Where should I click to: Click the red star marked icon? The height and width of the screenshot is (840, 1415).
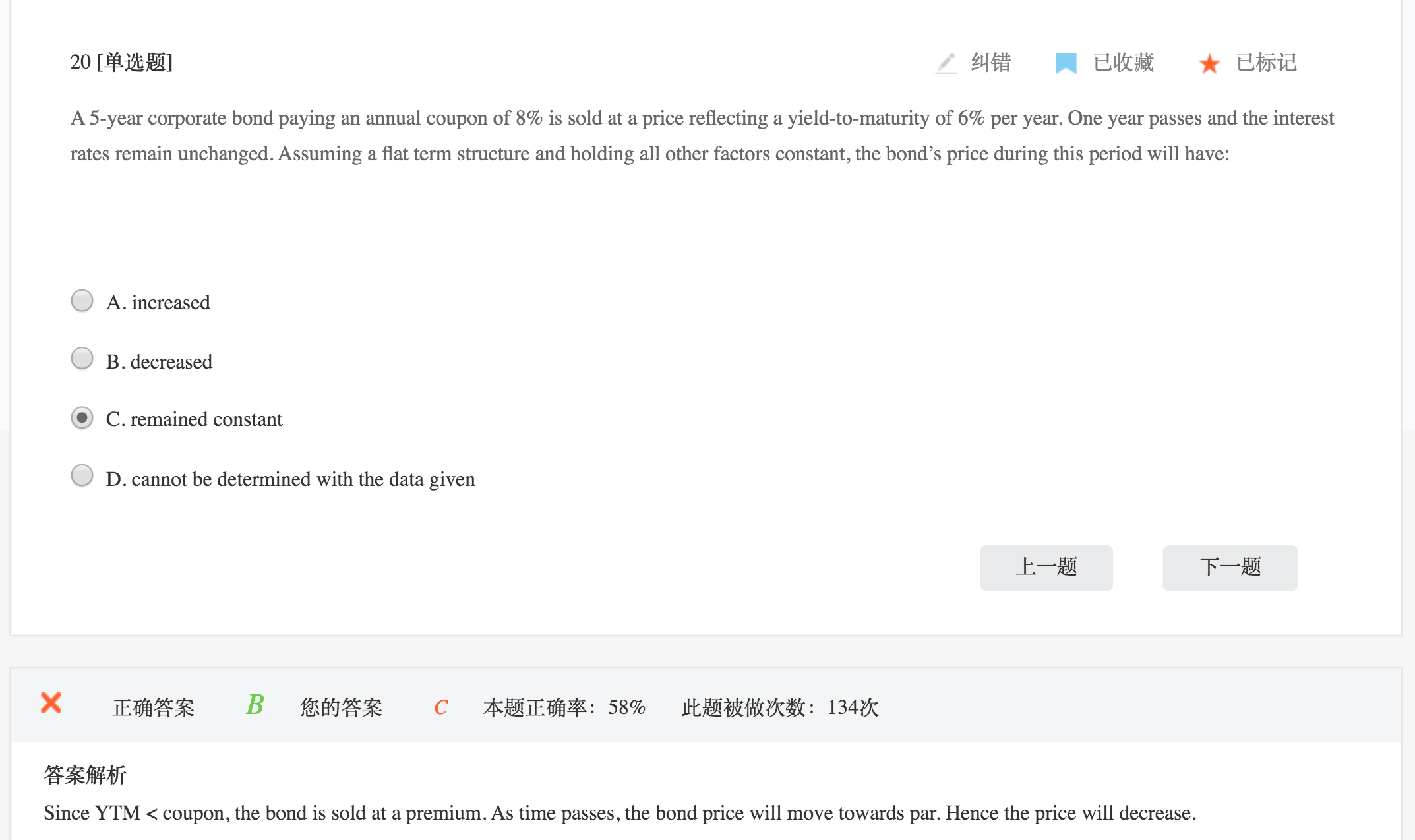(x=1209, y=63)
